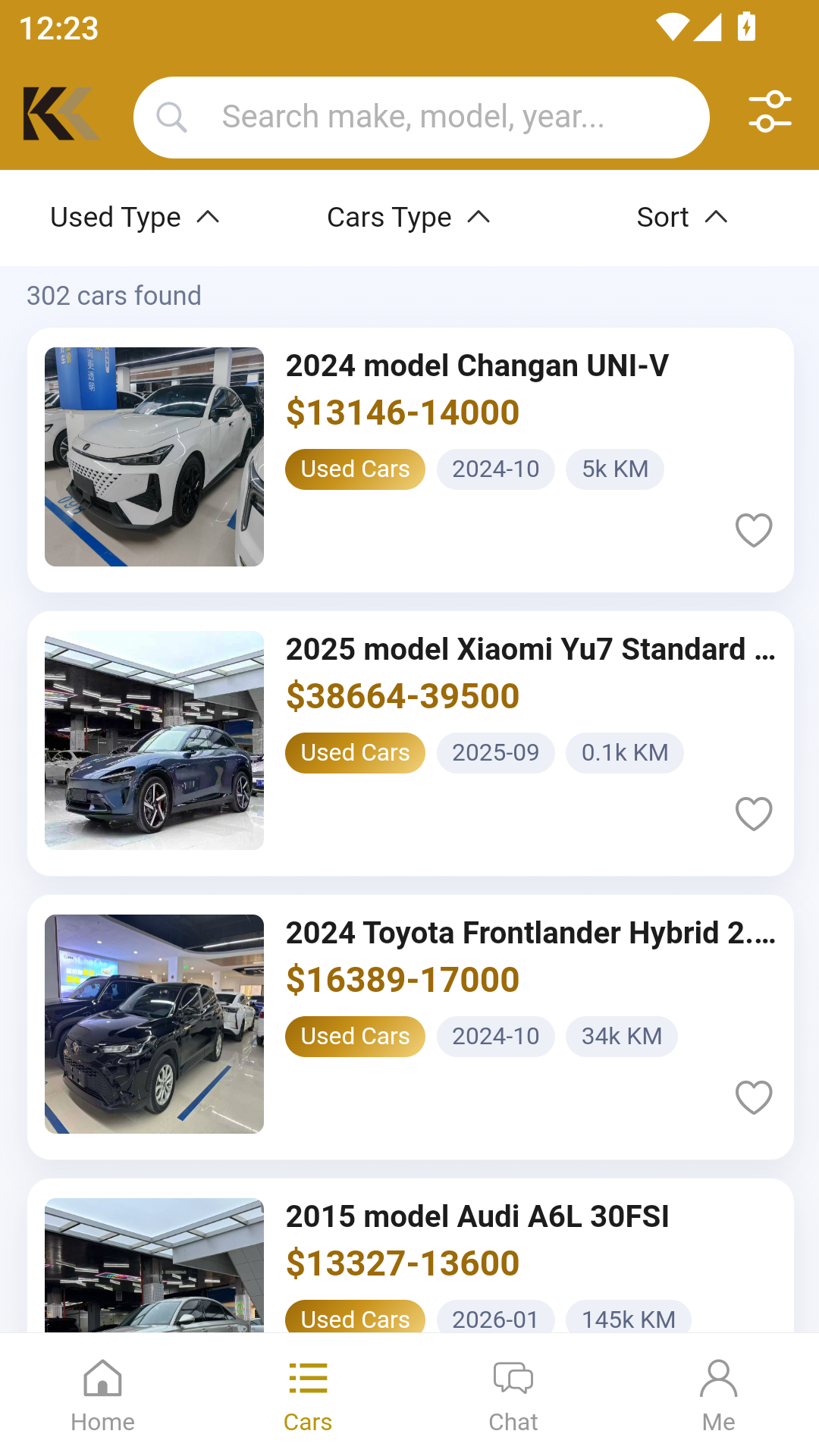Open the Chat tab
This screenshot has height=1456, width=819.
pyautogui.click(x=513, y=1394)
